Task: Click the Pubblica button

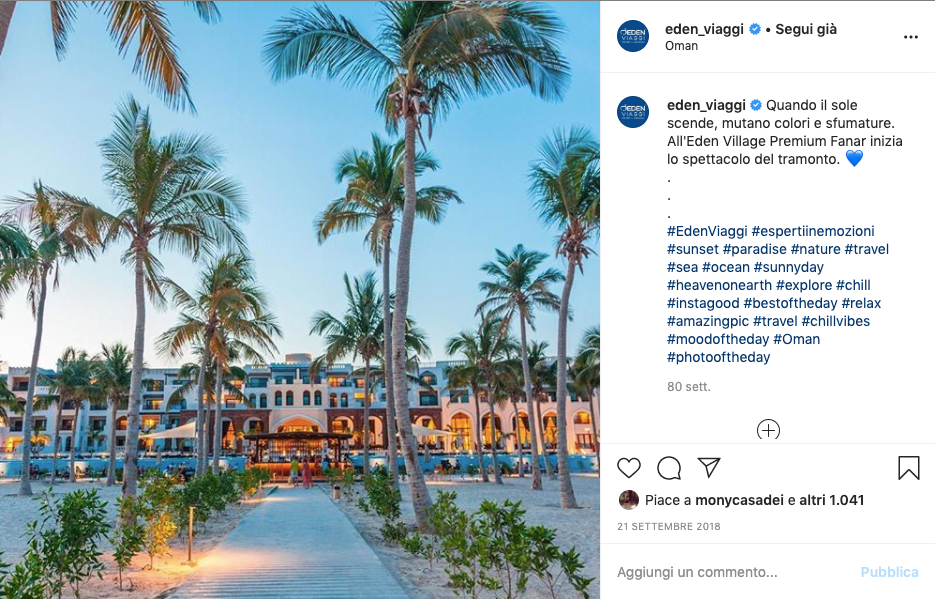Action: click(x=889, y=572)
